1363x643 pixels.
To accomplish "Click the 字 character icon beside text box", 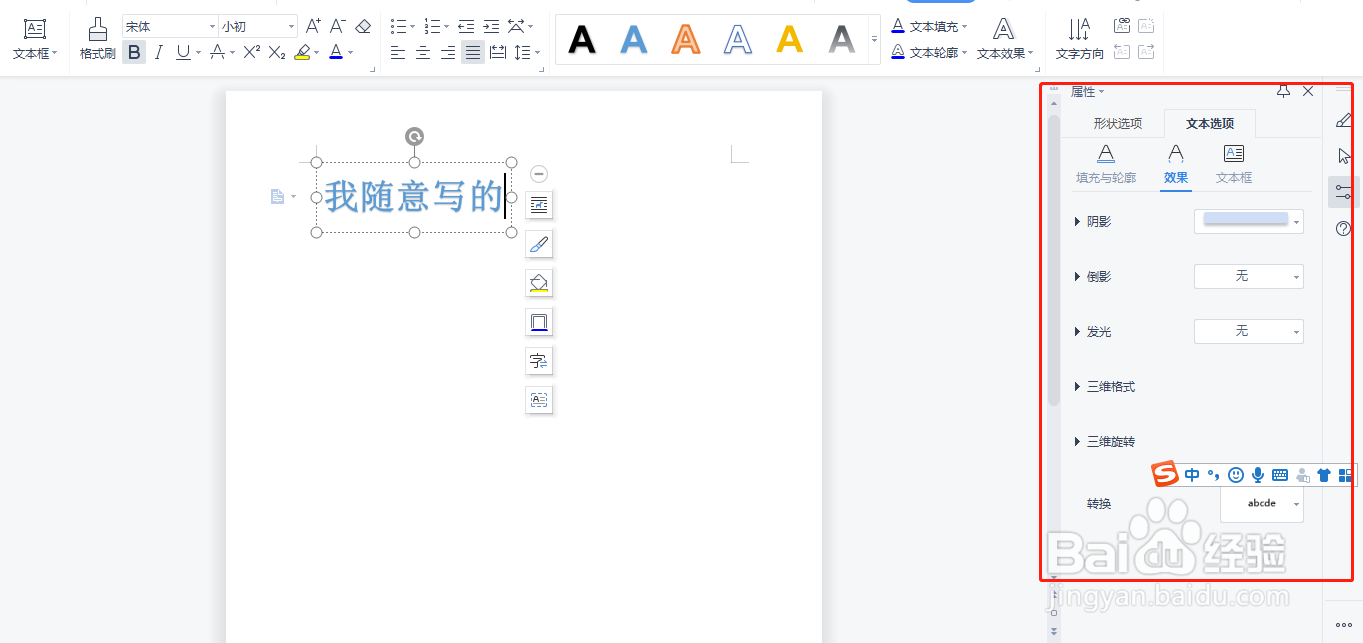I will pos(539,360).
